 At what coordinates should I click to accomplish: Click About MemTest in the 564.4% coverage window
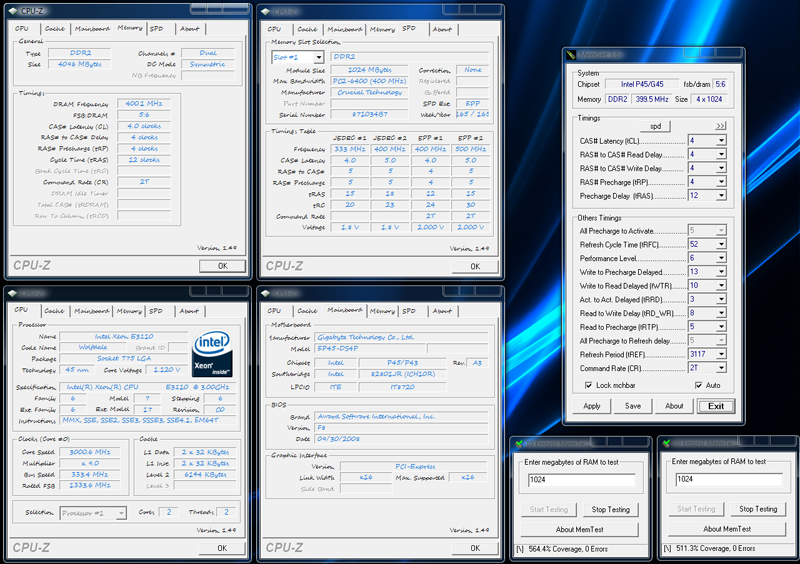point(580,530)
